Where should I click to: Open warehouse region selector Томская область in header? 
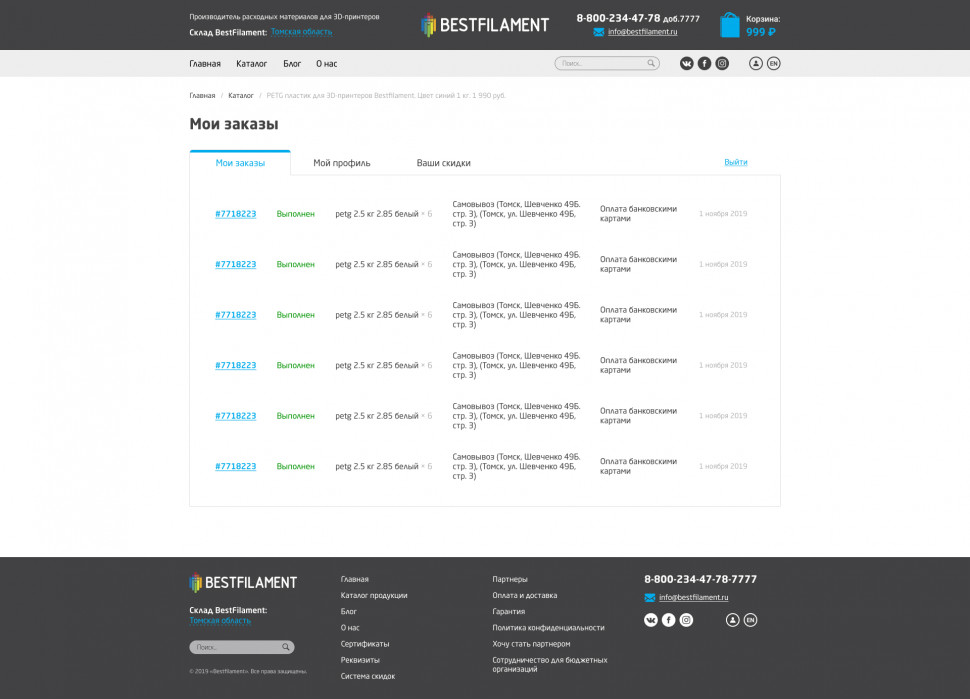[x=301, y=32]
